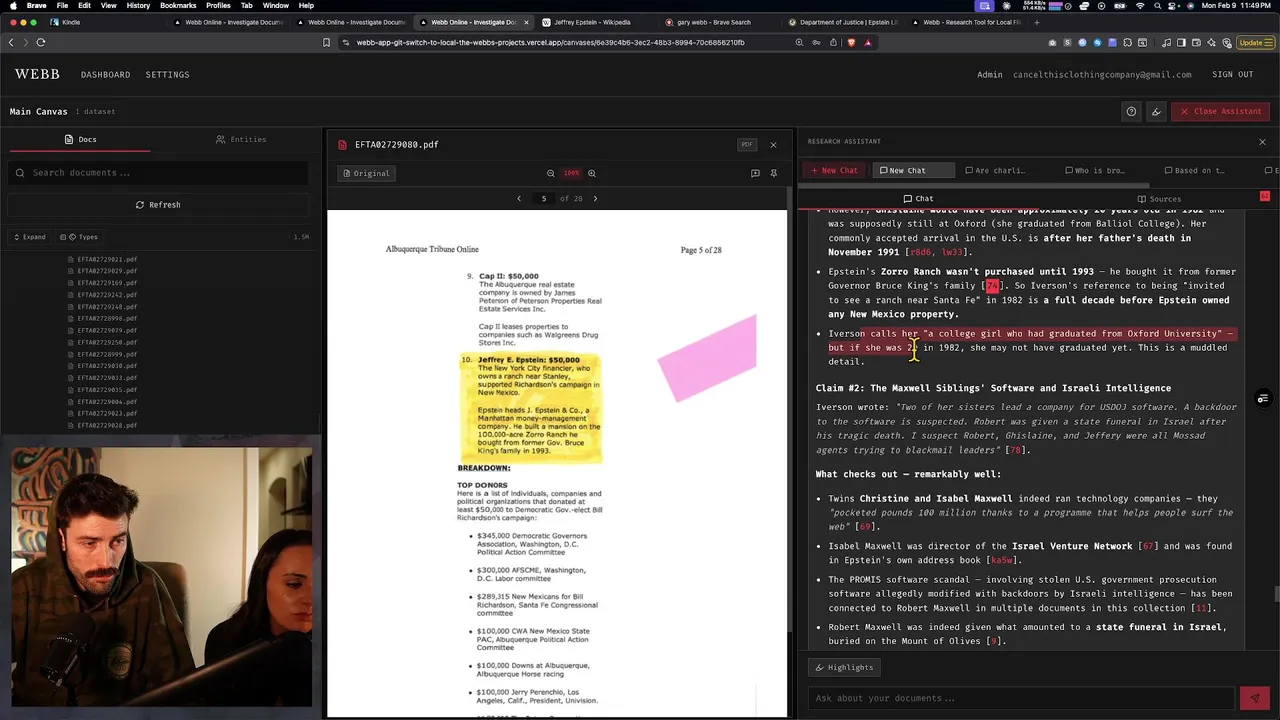This screenshot has height=720, width=1280.
Task: Click the red 62 sources badge
Action: (1265, 196)
